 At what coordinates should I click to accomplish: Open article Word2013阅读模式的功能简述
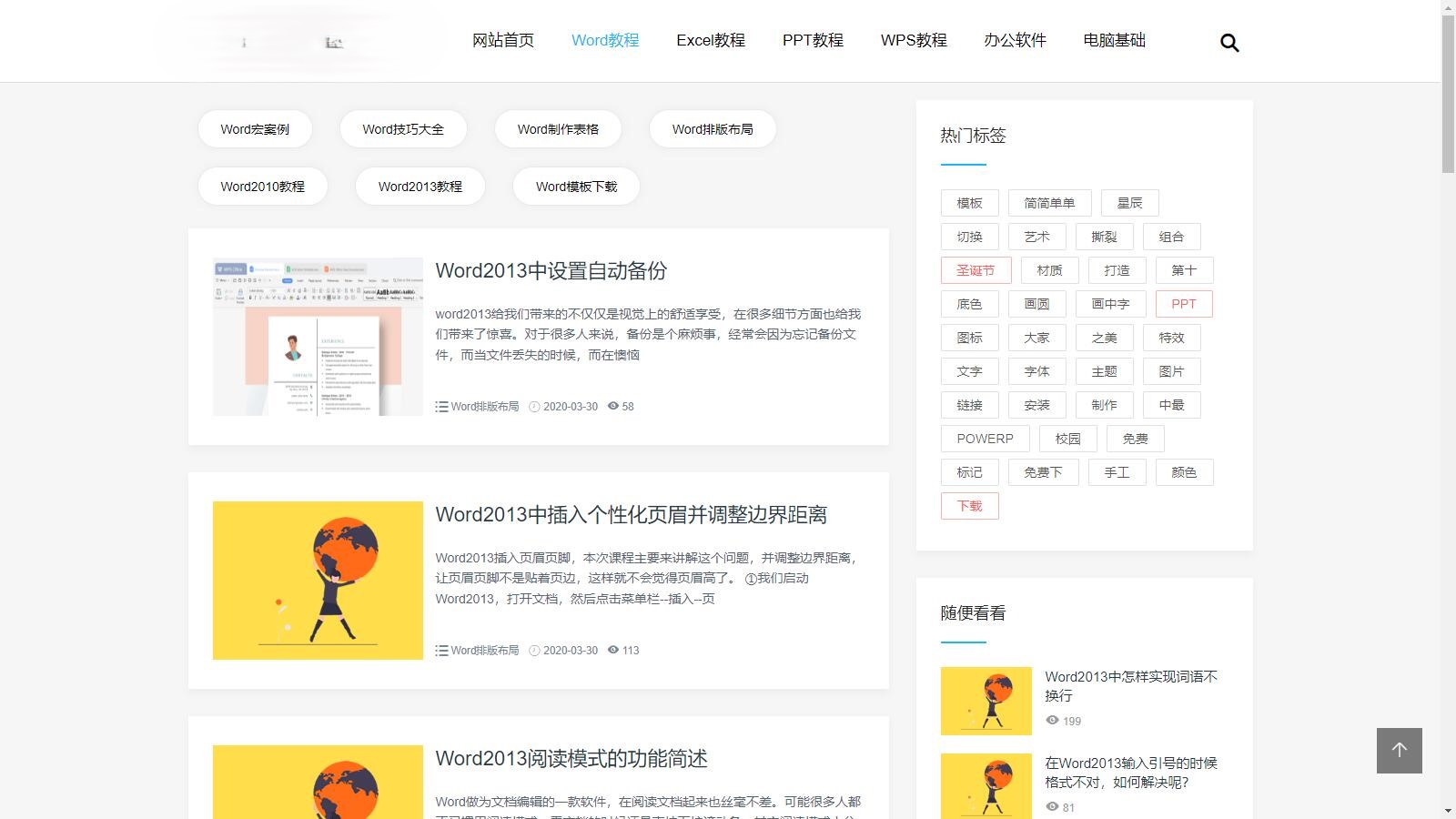pos(571,758)
